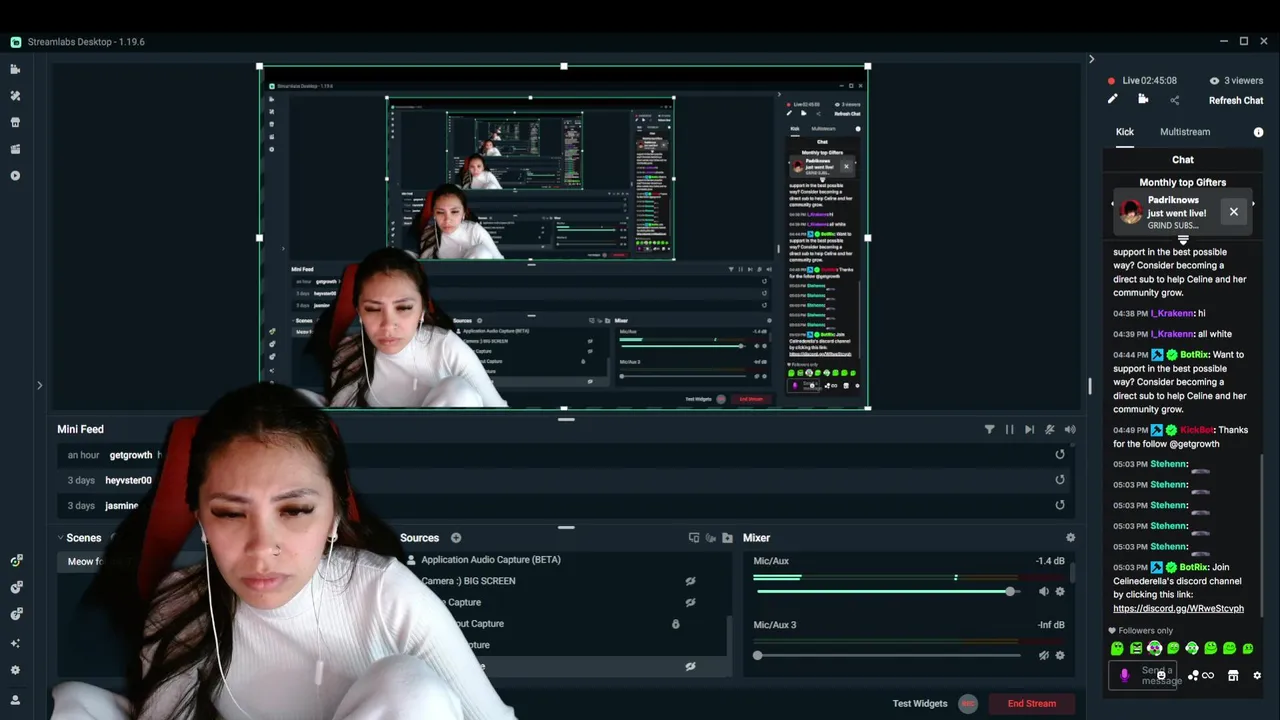
Task: Switch to the Multistream tab
Action: point(1185,132)
